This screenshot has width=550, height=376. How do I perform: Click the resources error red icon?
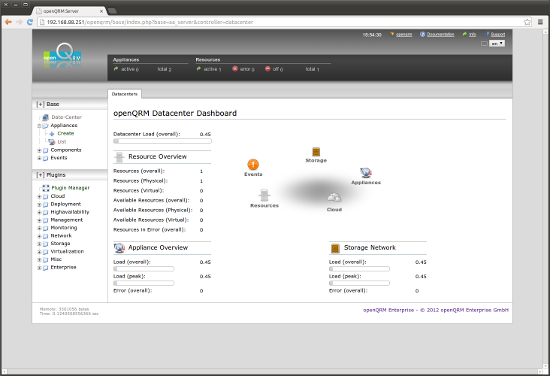[235, 69]
